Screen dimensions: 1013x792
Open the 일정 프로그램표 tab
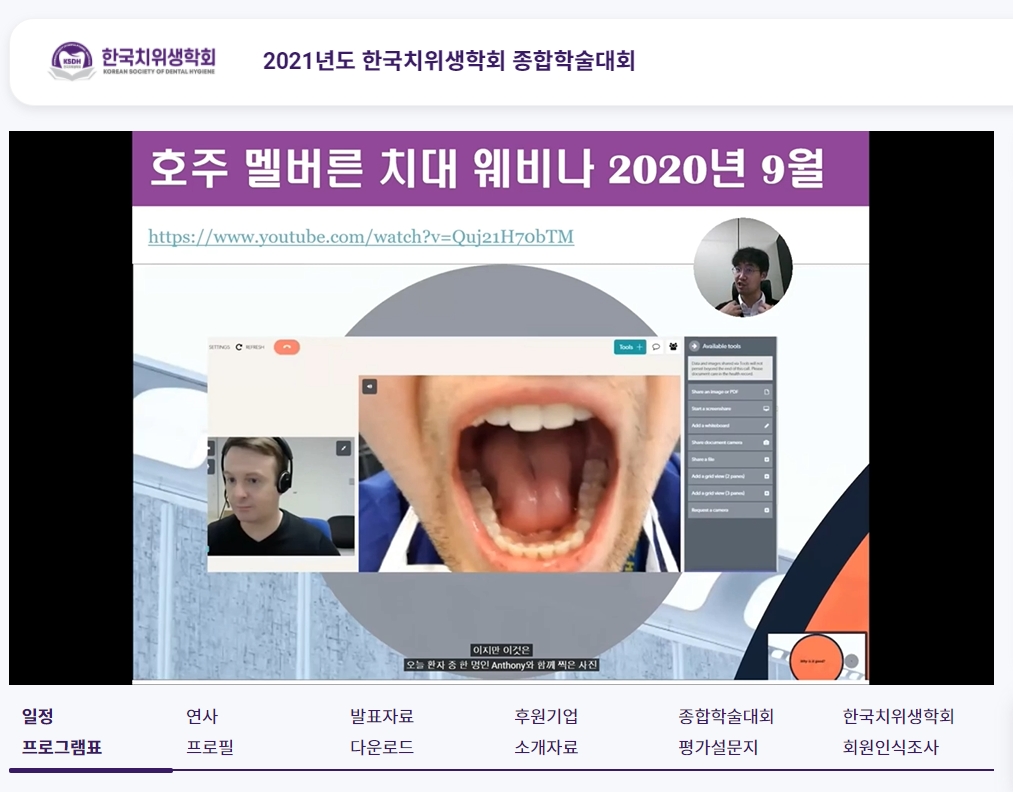tap(62, 732)
